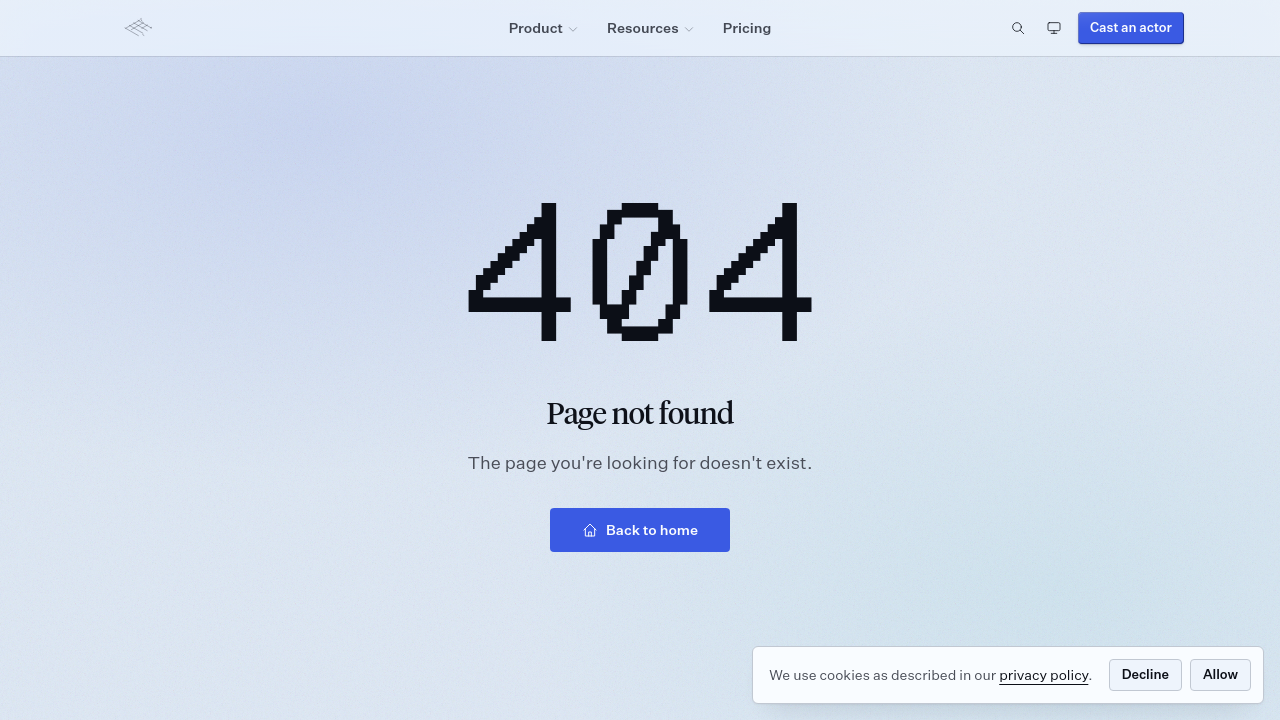Allow cookies in the banner
The image size is (1280, 720).
[1220, 675]
